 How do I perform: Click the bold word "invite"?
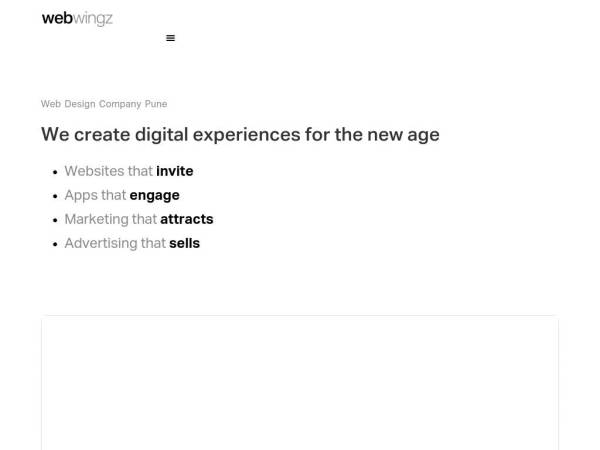(x=175, y=171)
